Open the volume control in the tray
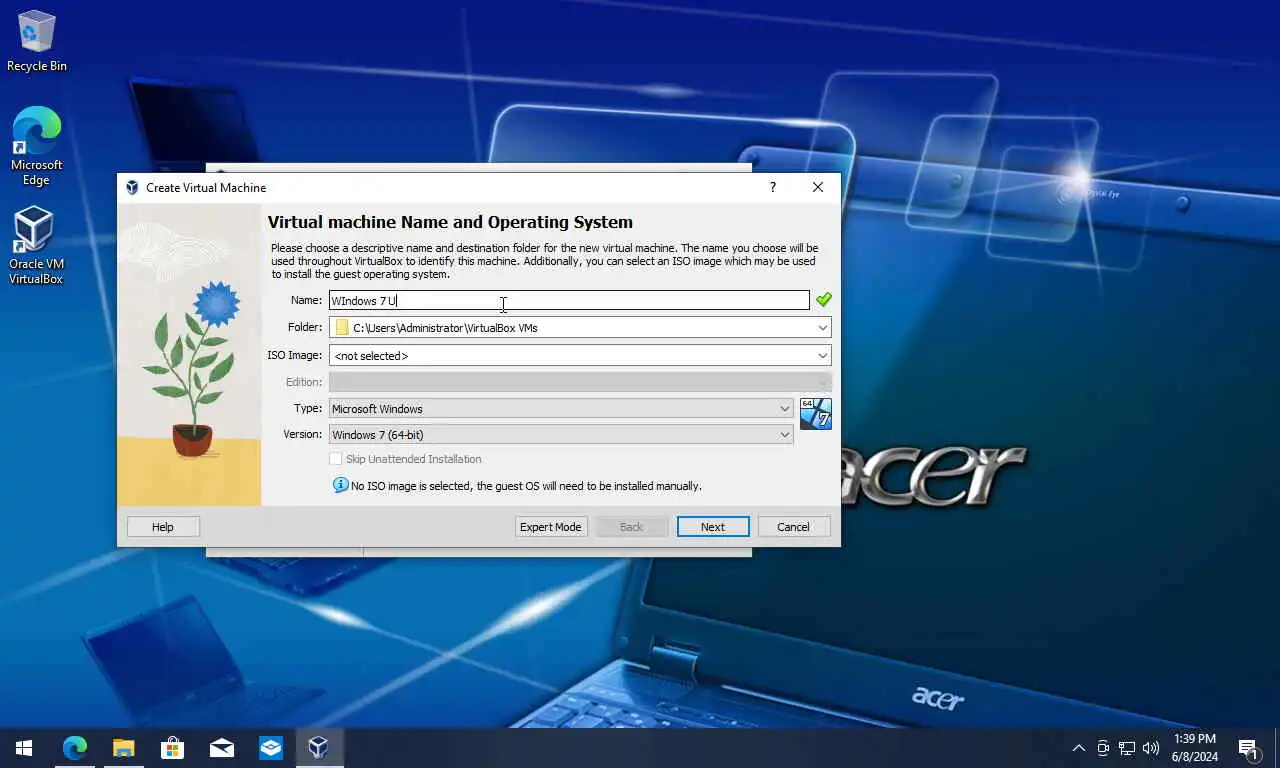Screen dimensions: 1280x768 coord(1151,748)
